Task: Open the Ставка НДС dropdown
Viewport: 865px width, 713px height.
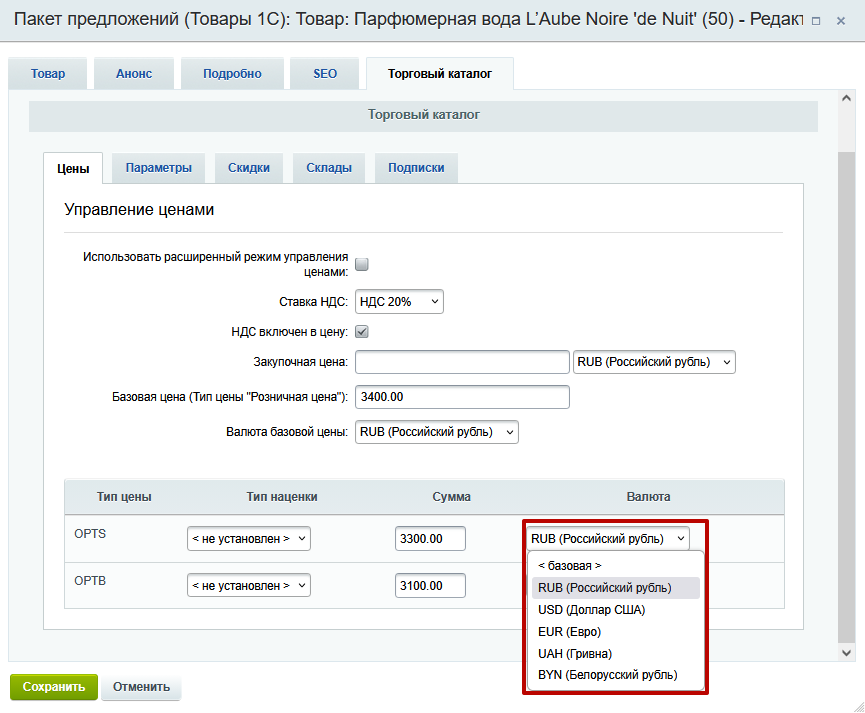Action: click(x=399, y=302)
